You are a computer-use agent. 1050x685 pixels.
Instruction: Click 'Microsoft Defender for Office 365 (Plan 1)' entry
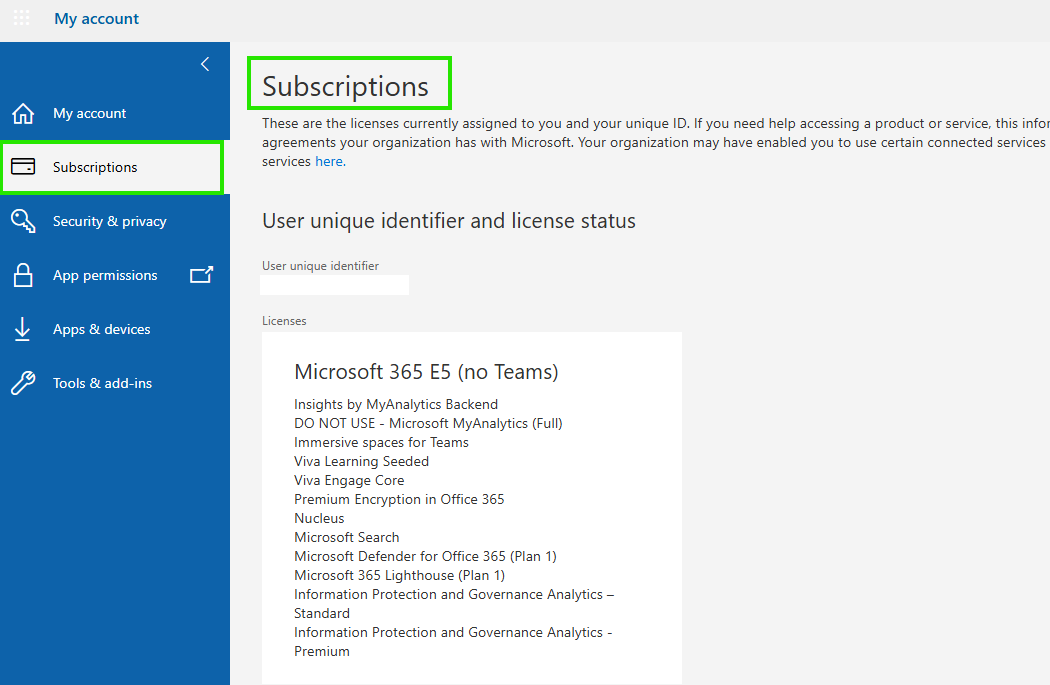tap(425, 556)
